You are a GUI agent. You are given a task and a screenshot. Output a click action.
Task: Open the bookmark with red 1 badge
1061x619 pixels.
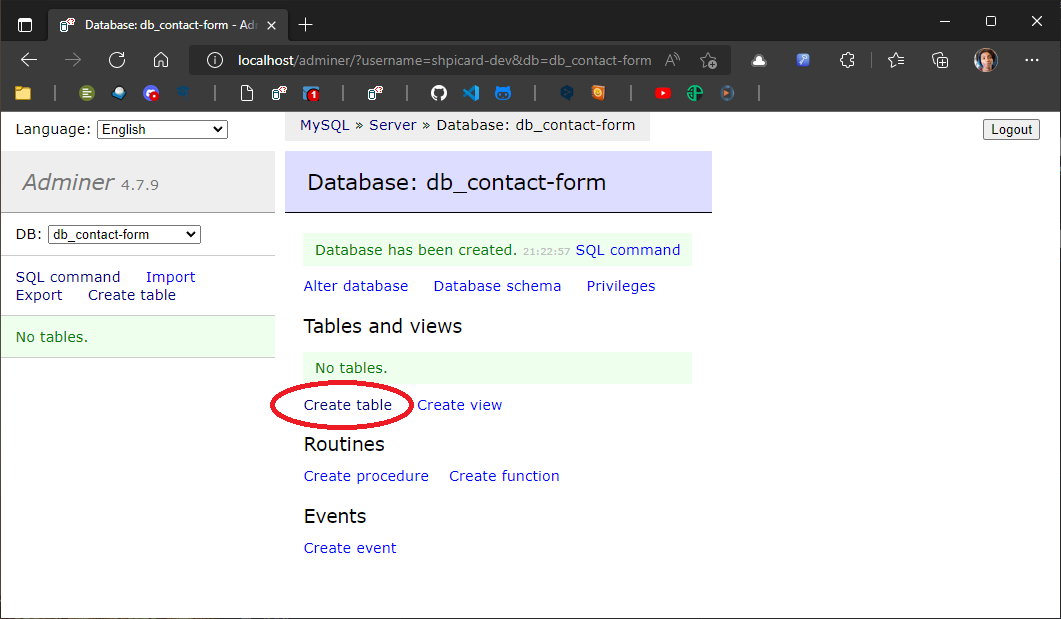[x=311, y=93]
